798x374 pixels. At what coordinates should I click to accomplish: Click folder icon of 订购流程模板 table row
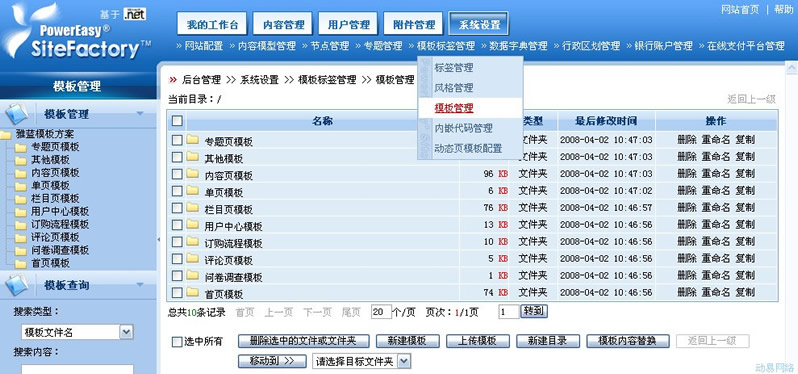coord(192,241)
